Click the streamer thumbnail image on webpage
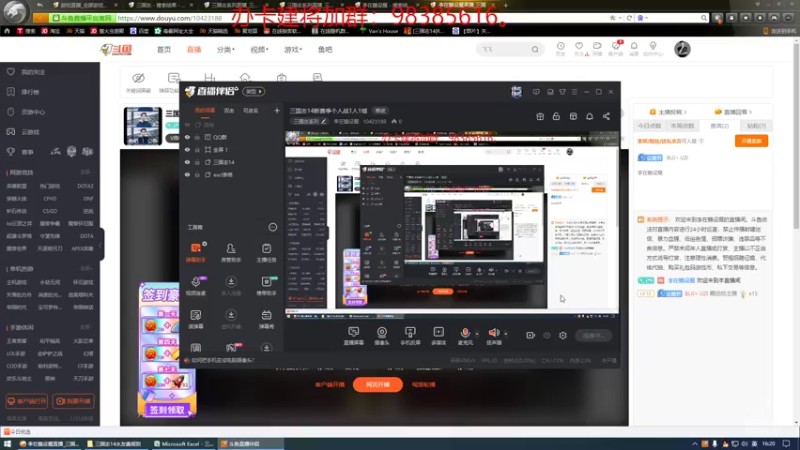Viewport: 800px width, 450px height. pyautogui.click(x=143, y=126)
